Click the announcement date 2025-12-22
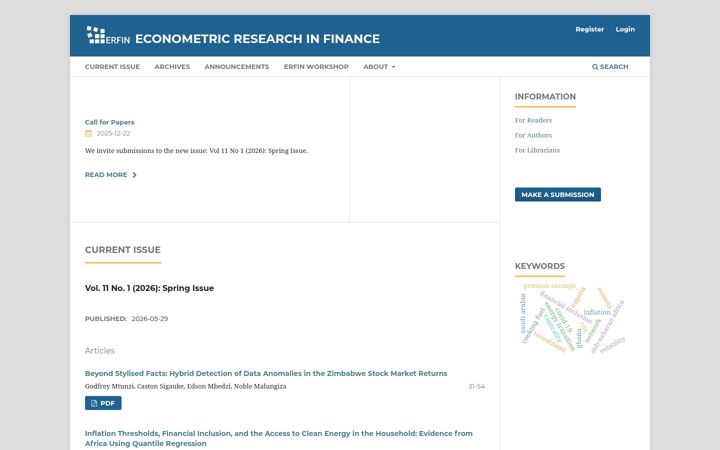The image size is (720, 450). coord(113,133)
